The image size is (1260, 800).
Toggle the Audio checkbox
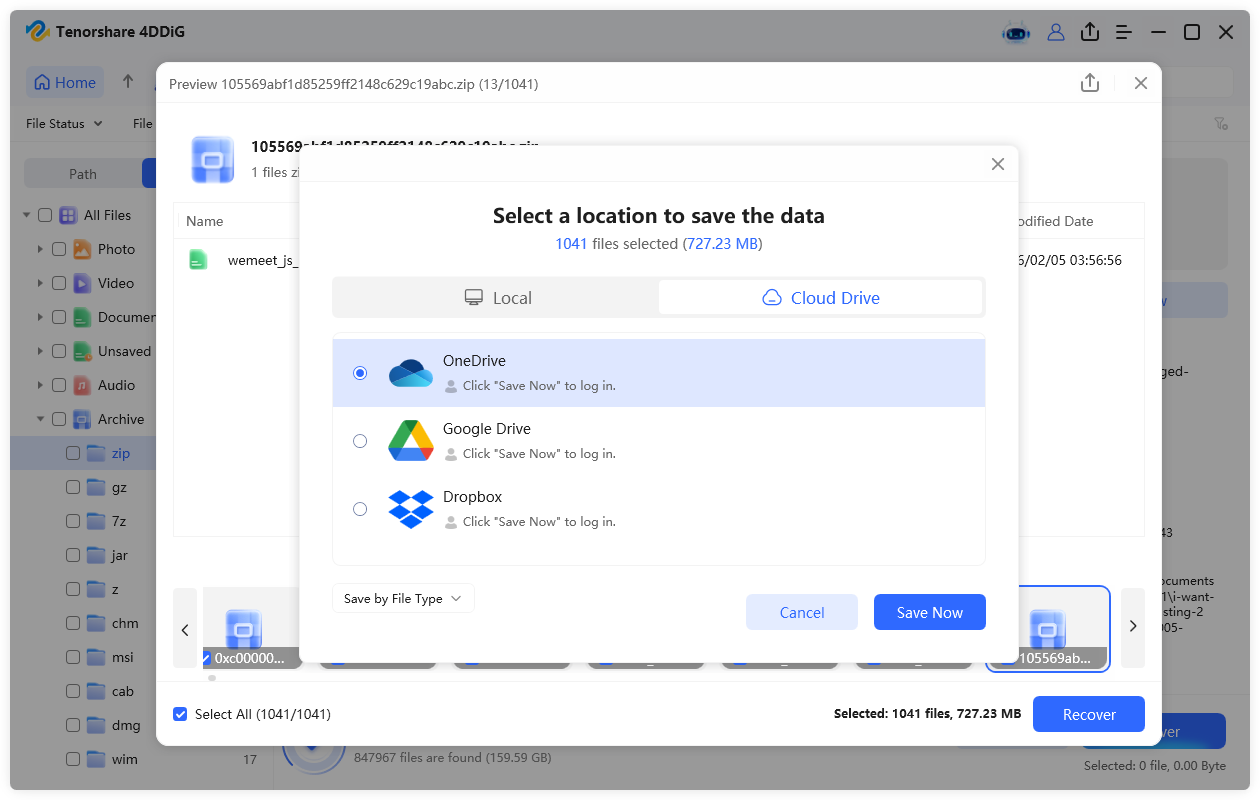59,385
